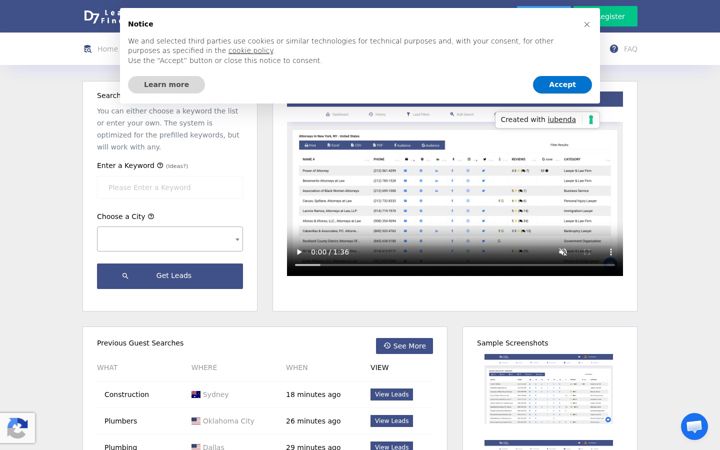View Leads for Plumbing in Dallas

click(391, 446)
